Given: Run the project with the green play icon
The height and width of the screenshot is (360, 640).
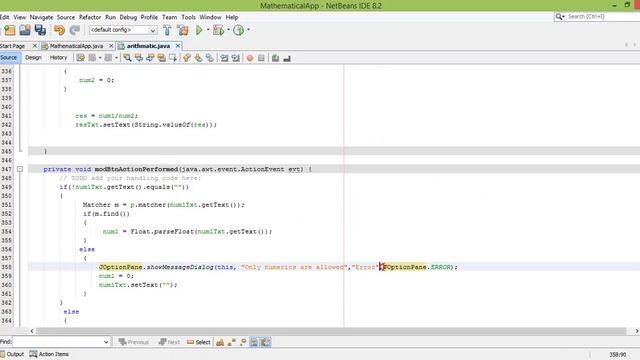Looking at the screenshot, I should coord(199,30).
